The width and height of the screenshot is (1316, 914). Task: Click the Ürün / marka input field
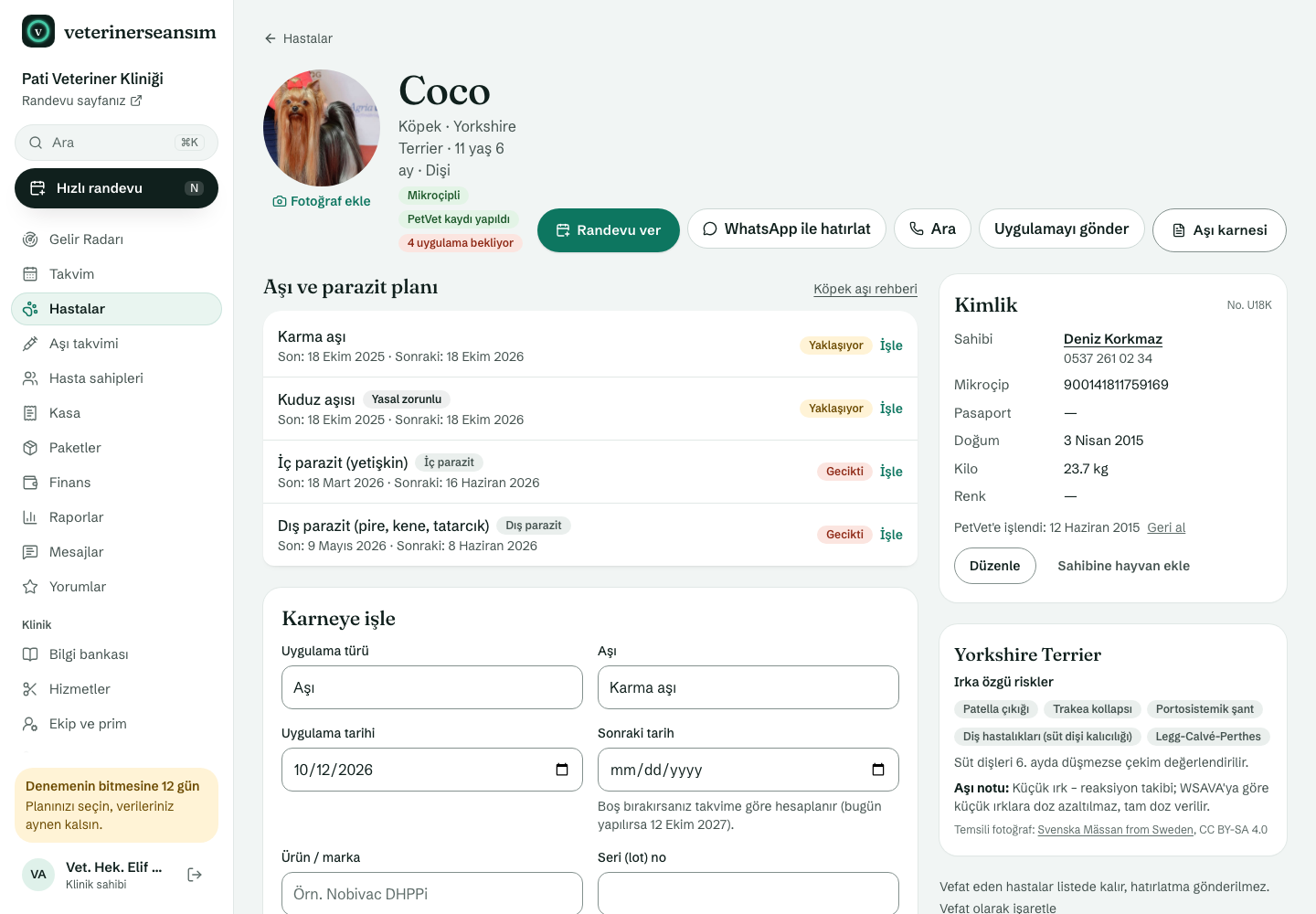pyautogui.click(x=432, y=893)
